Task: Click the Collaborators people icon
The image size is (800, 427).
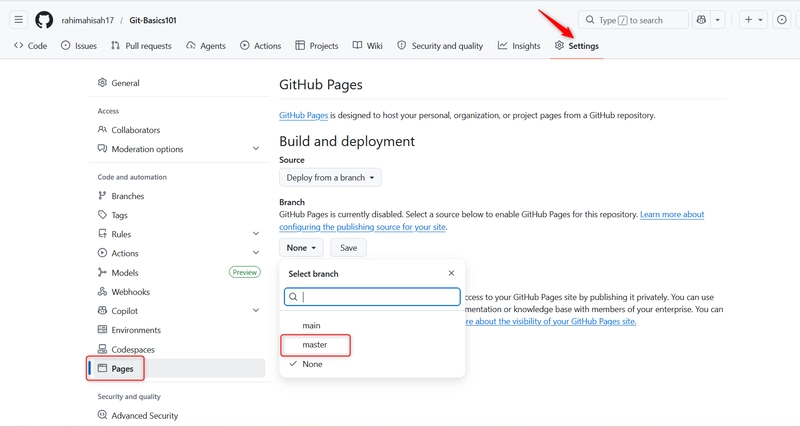Action: click(x=102, y=130)
